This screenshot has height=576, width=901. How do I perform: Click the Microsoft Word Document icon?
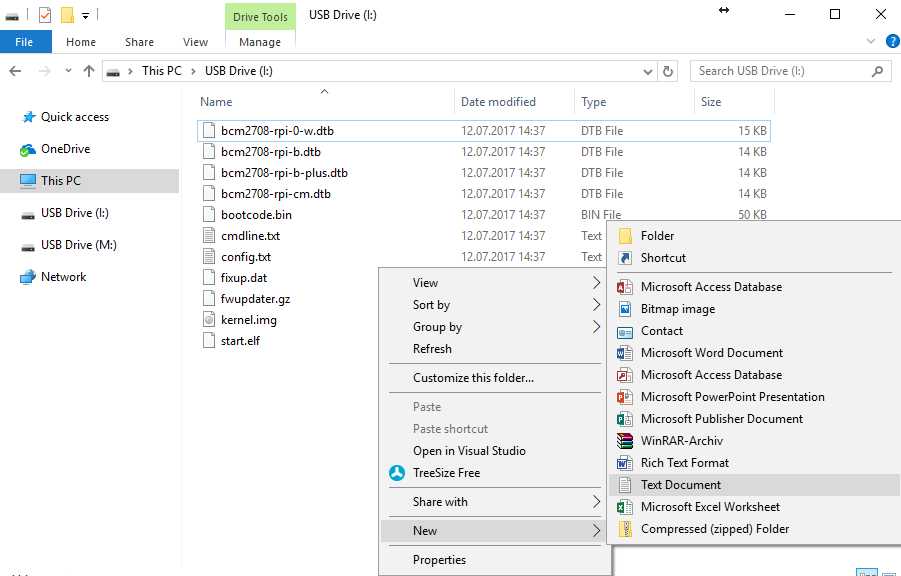click(625, 353)
